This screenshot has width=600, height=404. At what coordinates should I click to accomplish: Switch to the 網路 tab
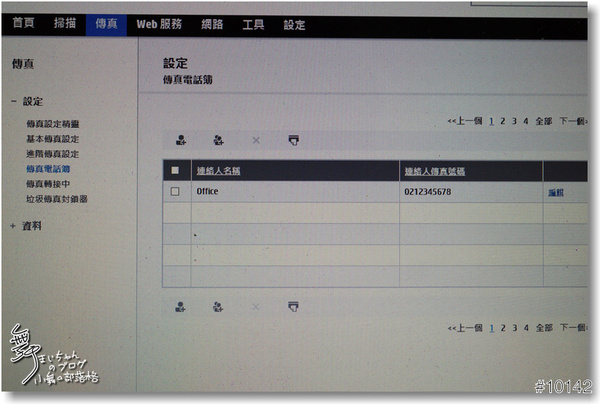coord(212,24)
